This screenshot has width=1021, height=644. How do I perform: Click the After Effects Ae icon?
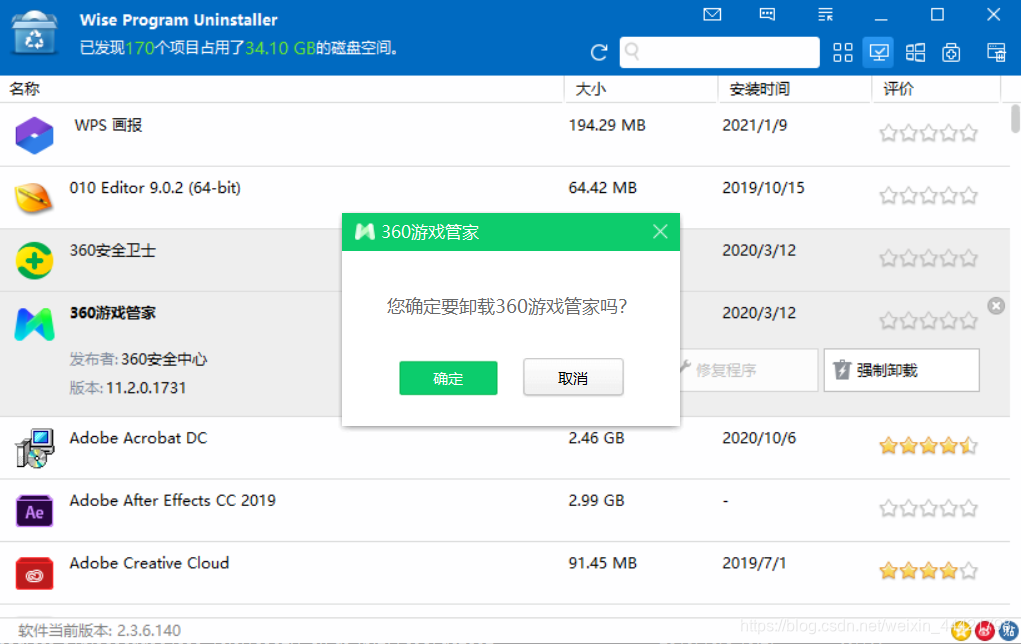point(34,511)
